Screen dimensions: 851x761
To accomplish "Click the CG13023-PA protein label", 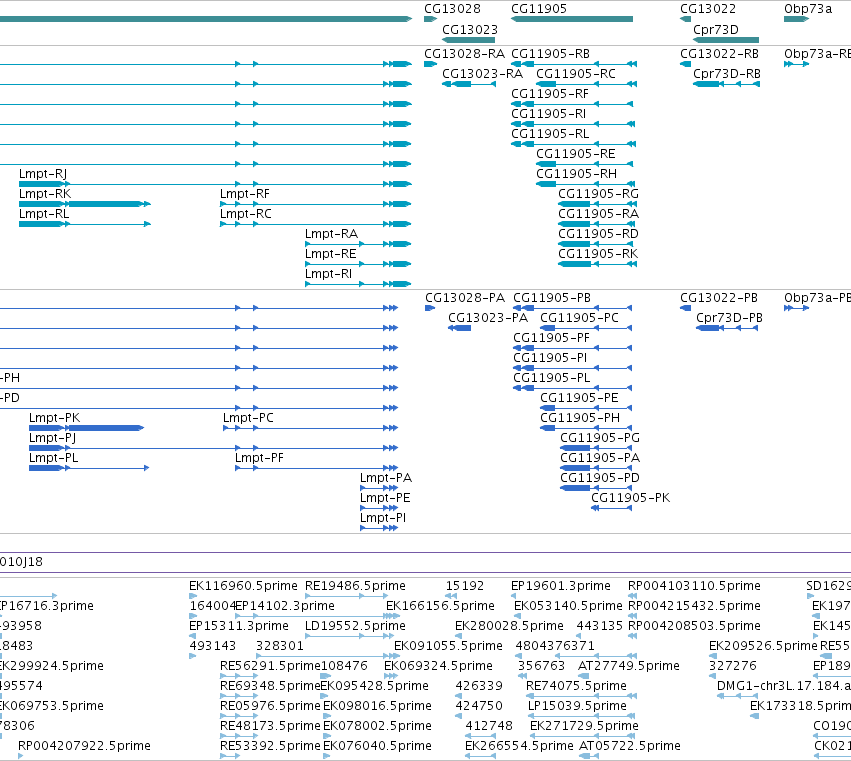I will tap(488, 318).
